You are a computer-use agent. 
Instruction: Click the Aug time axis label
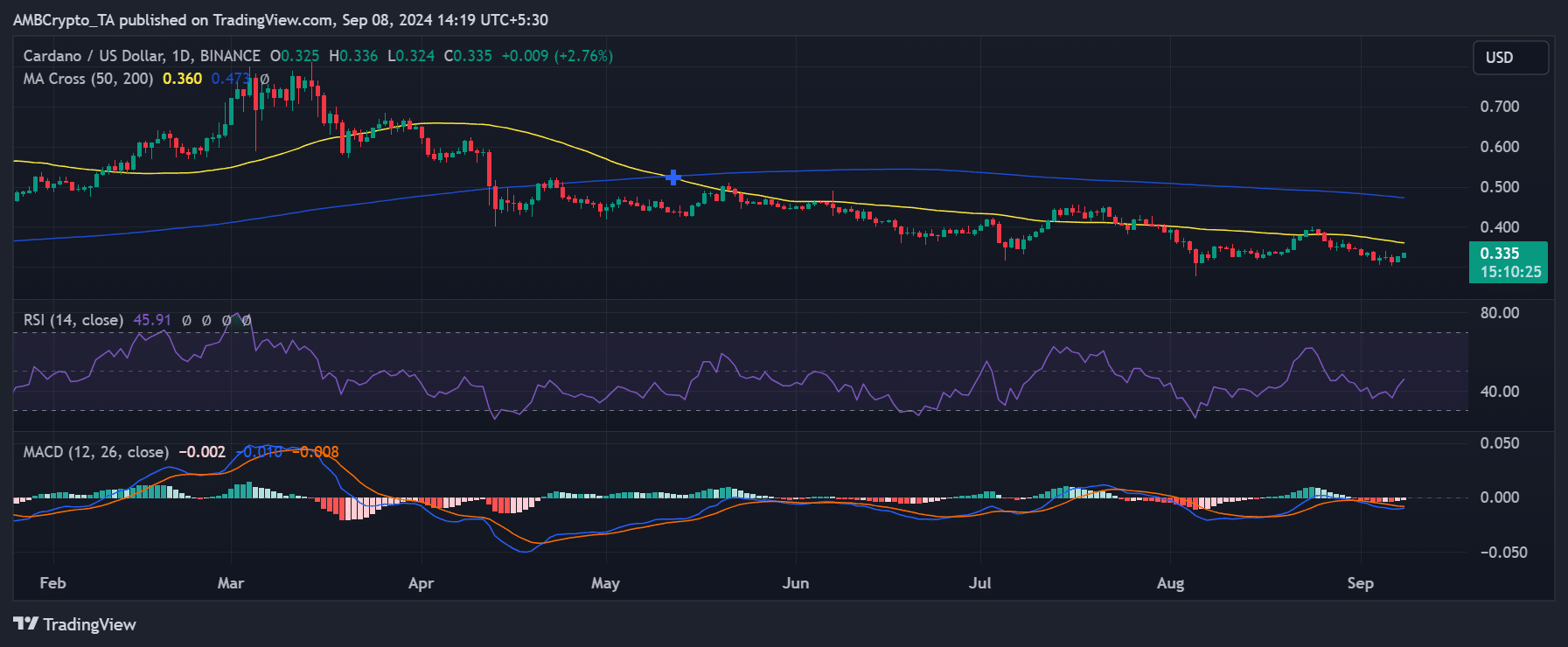1170,583
